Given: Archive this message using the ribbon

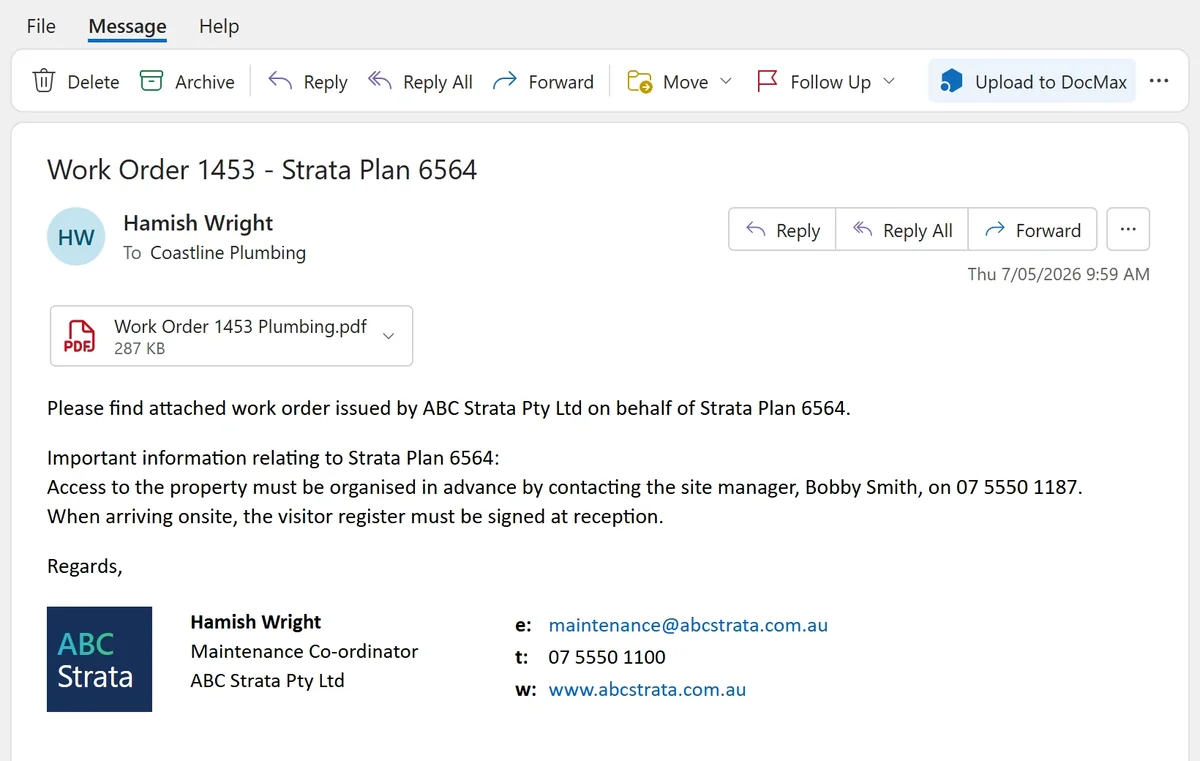Looking at the screenshot, I should (x=187, y=82).
